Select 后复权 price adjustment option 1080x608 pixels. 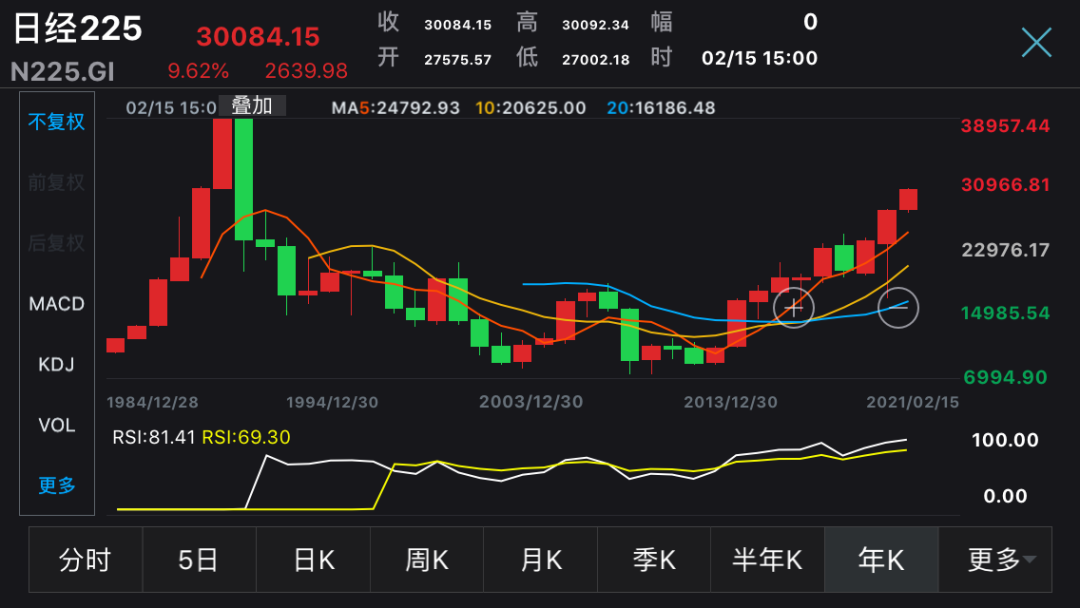point(56,243)
